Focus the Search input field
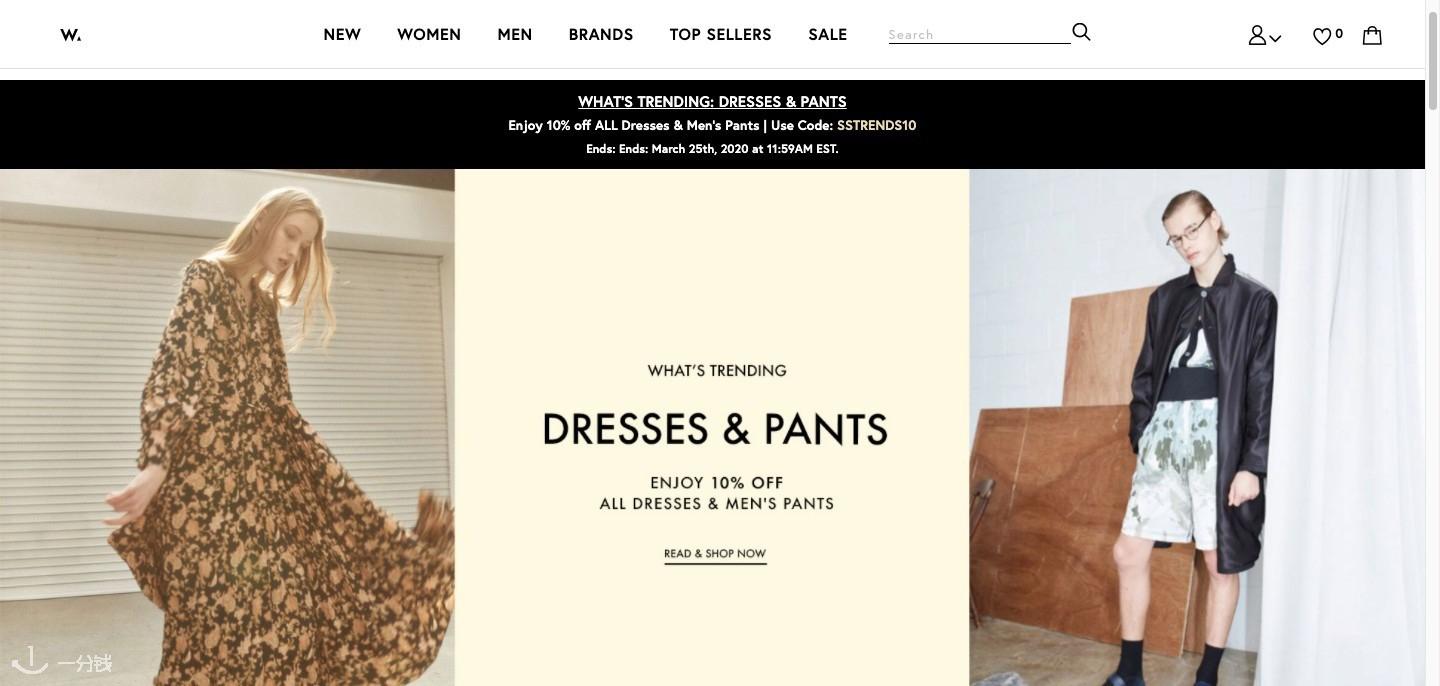Screen dimensions: 1440x686 coord(979,34)
